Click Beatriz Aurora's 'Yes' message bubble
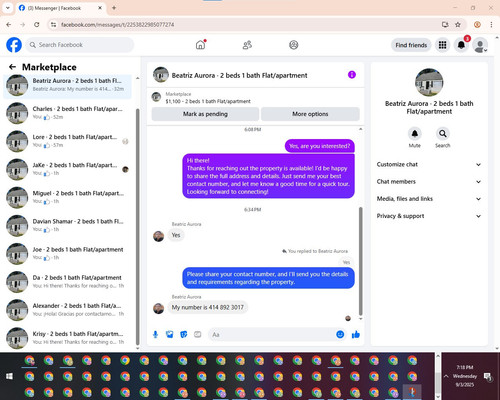Image resolution: width=500 pixels, height=400 pixels. point(176,235)
